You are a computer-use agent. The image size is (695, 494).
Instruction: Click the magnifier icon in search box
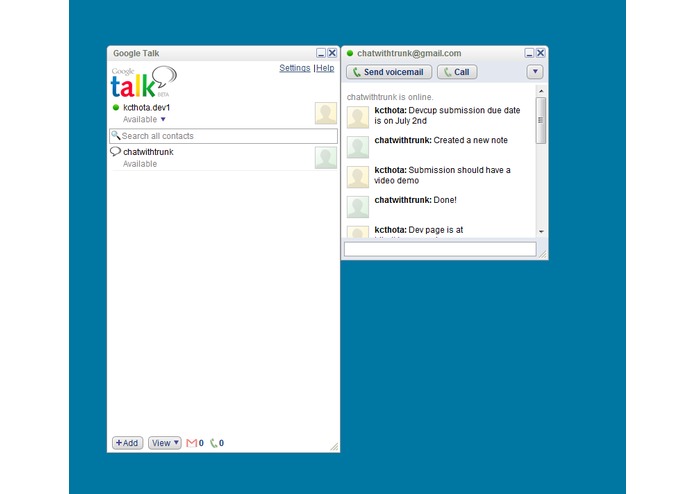click(116, 135)
